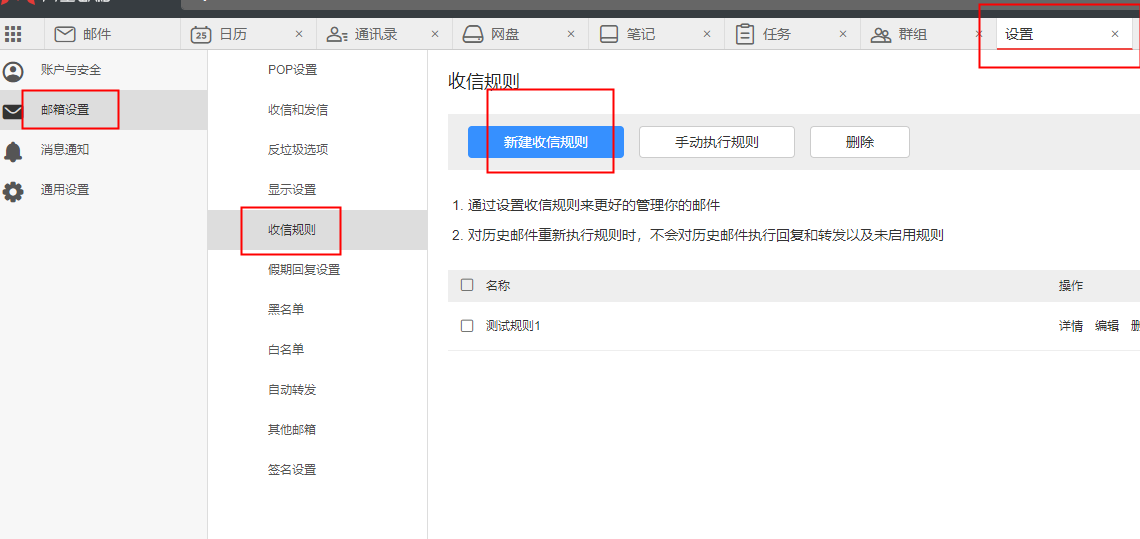This screenshot has width=1140, height=539.
Task: Click 编辑 link for 测试规则1
Action: click(1106, 326)
